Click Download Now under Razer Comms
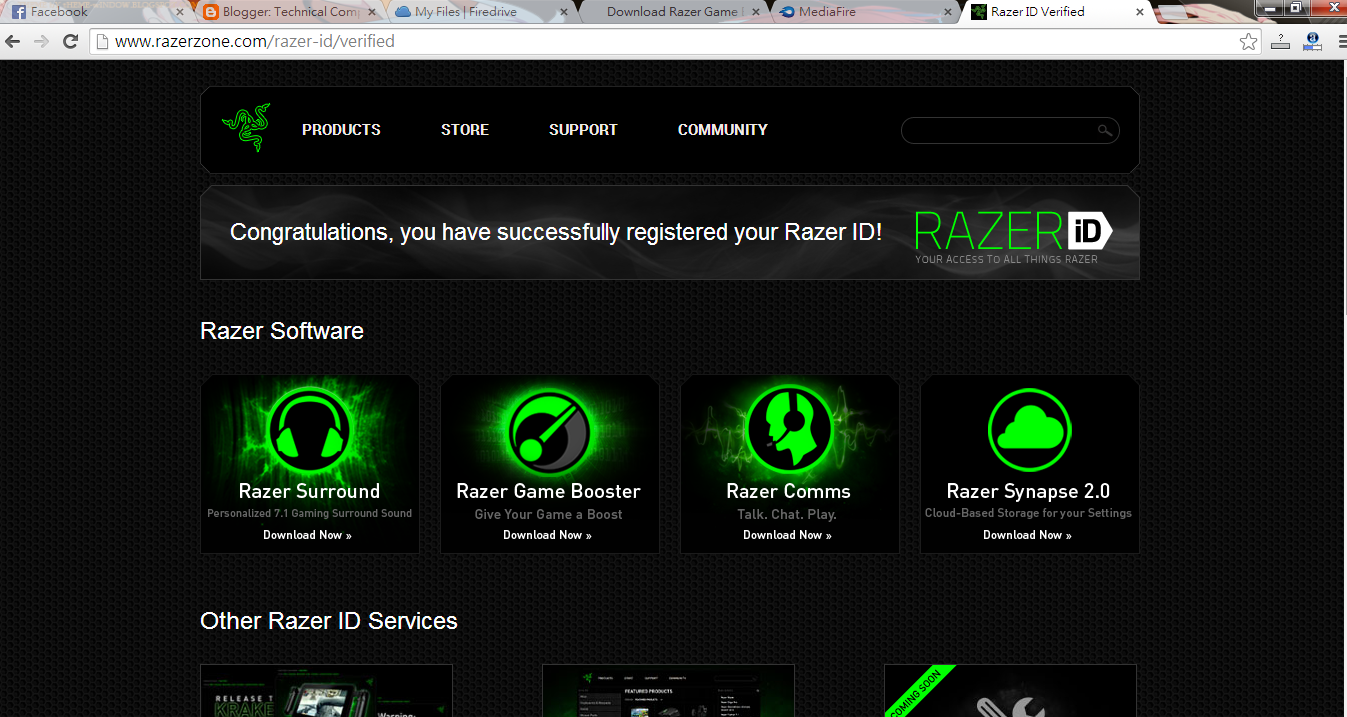Screen dimensions: 1347x717 coord(787,535)
